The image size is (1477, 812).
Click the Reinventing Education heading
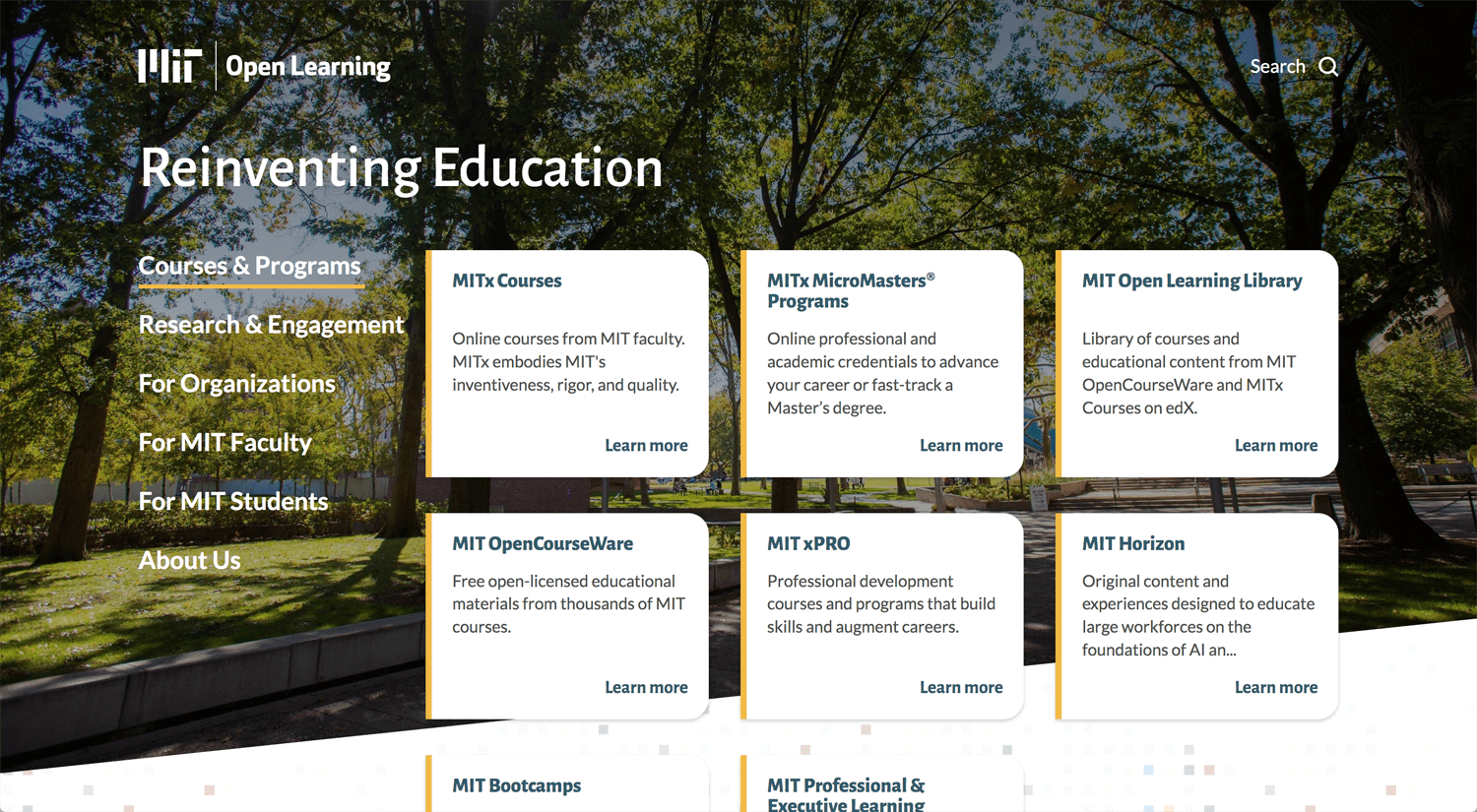pyautogui.click(x=402, y=168)
